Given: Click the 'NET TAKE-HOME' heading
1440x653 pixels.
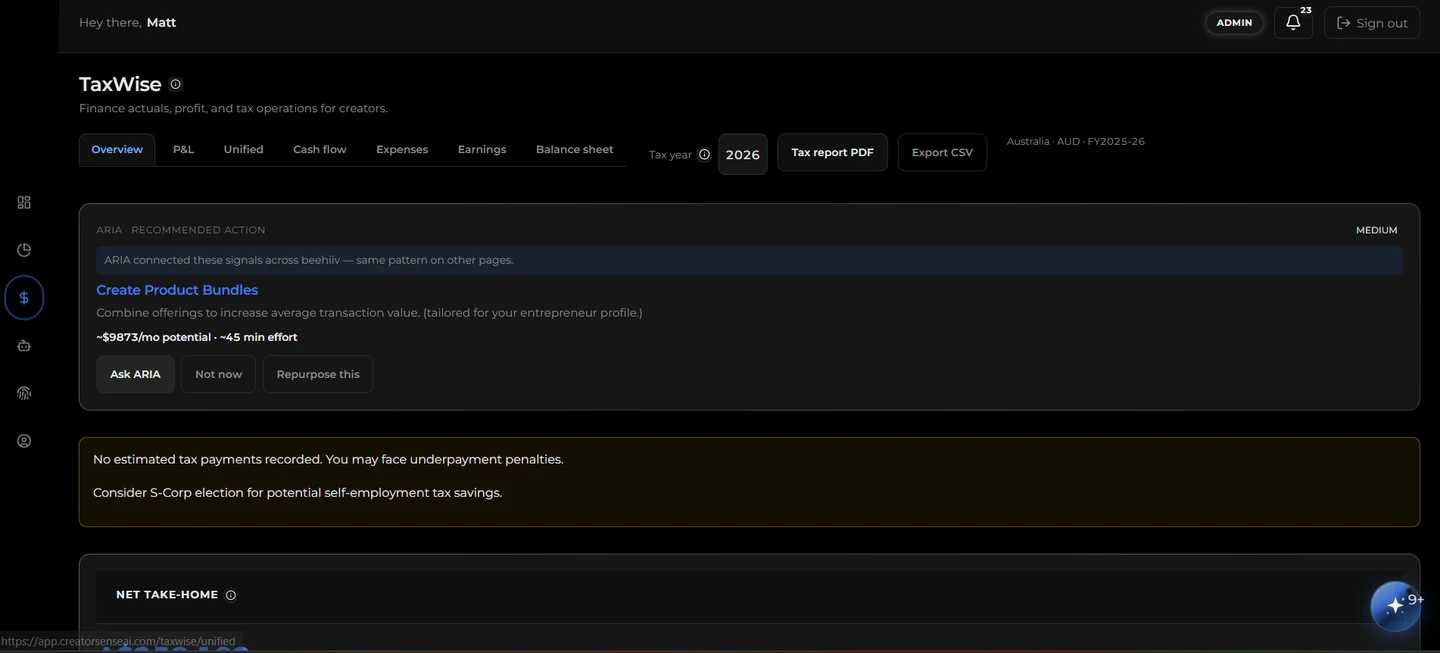Looking at the screenshot, I should coord(167,595).
